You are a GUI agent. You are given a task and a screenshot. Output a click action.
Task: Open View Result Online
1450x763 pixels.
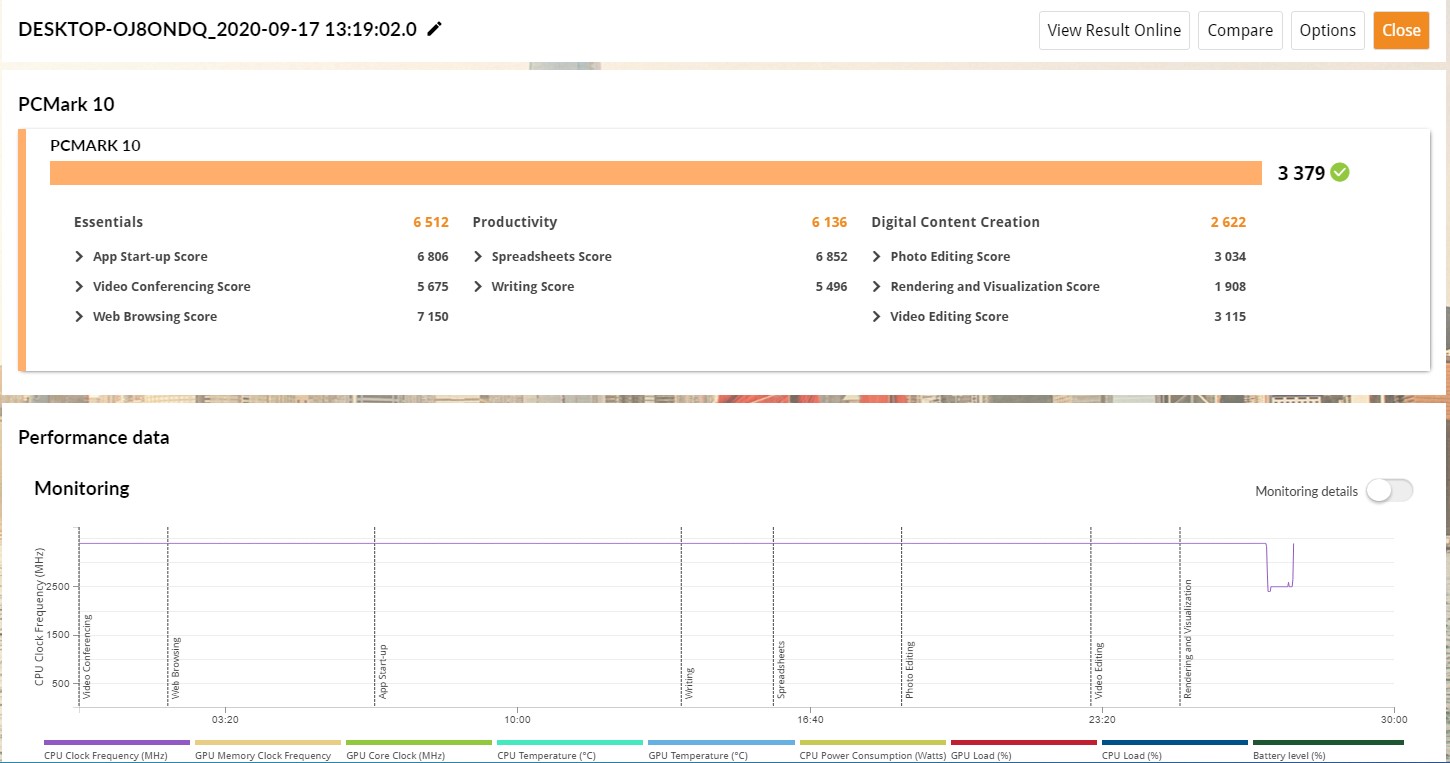[1115, 30]
